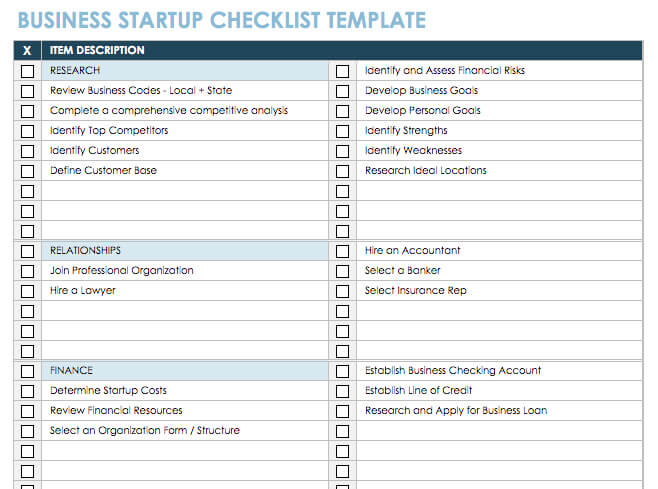Check the Establish Line of Credit box
The image size is (658, 489).
tap(343, 391)
